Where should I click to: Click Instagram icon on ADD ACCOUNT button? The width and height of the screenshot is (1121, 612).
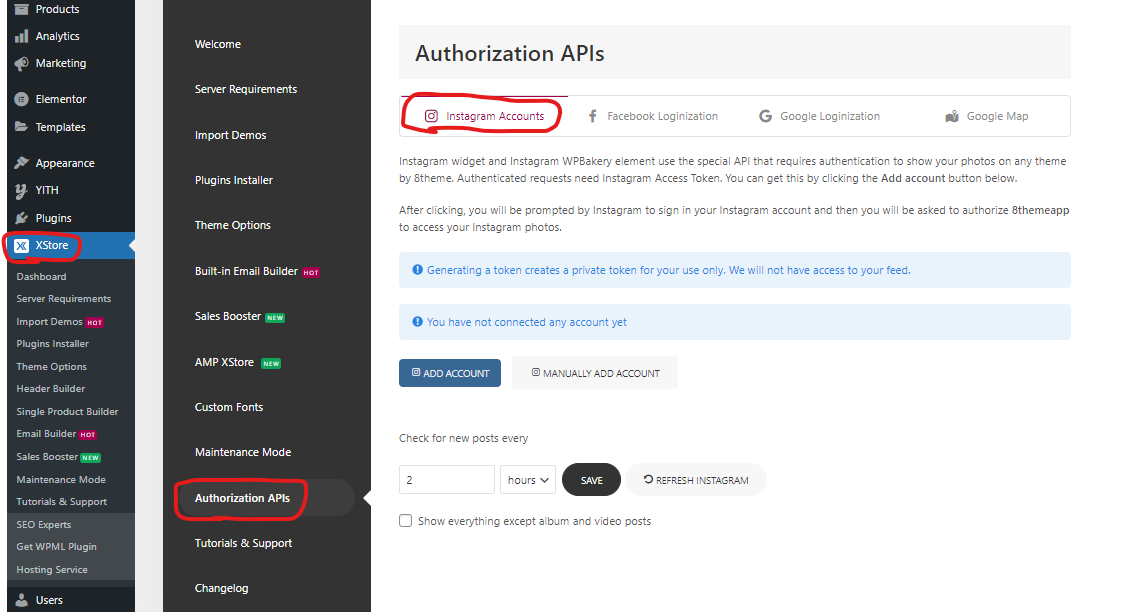416,372
